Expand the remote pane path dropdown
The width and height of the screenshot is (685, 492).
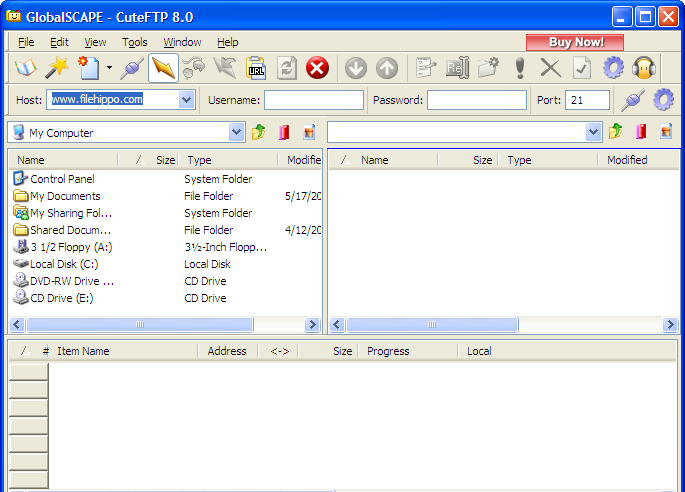[x=593, y=132]
